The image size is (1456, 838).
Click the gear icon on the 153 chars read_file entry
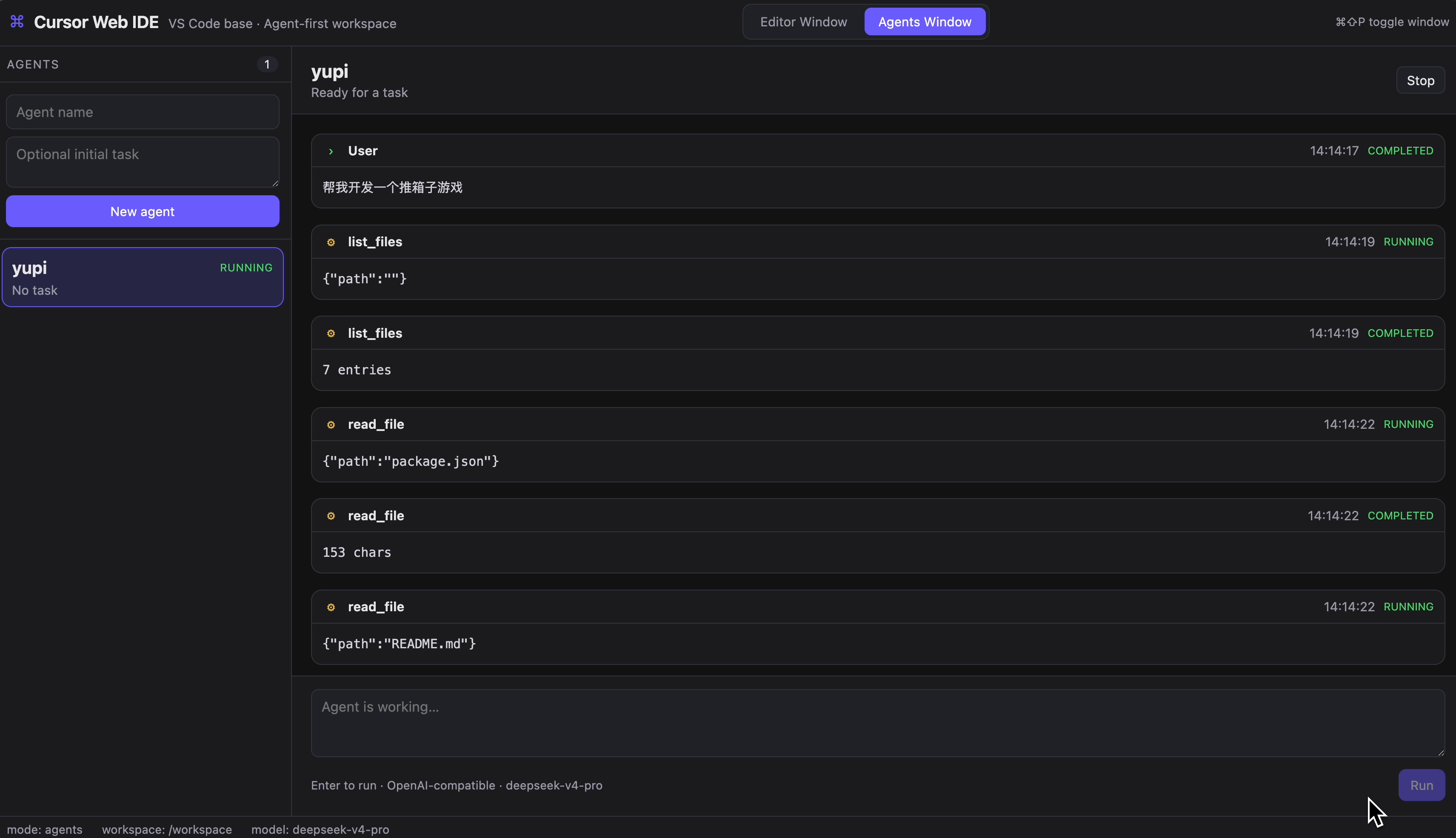tap(331, 516)
